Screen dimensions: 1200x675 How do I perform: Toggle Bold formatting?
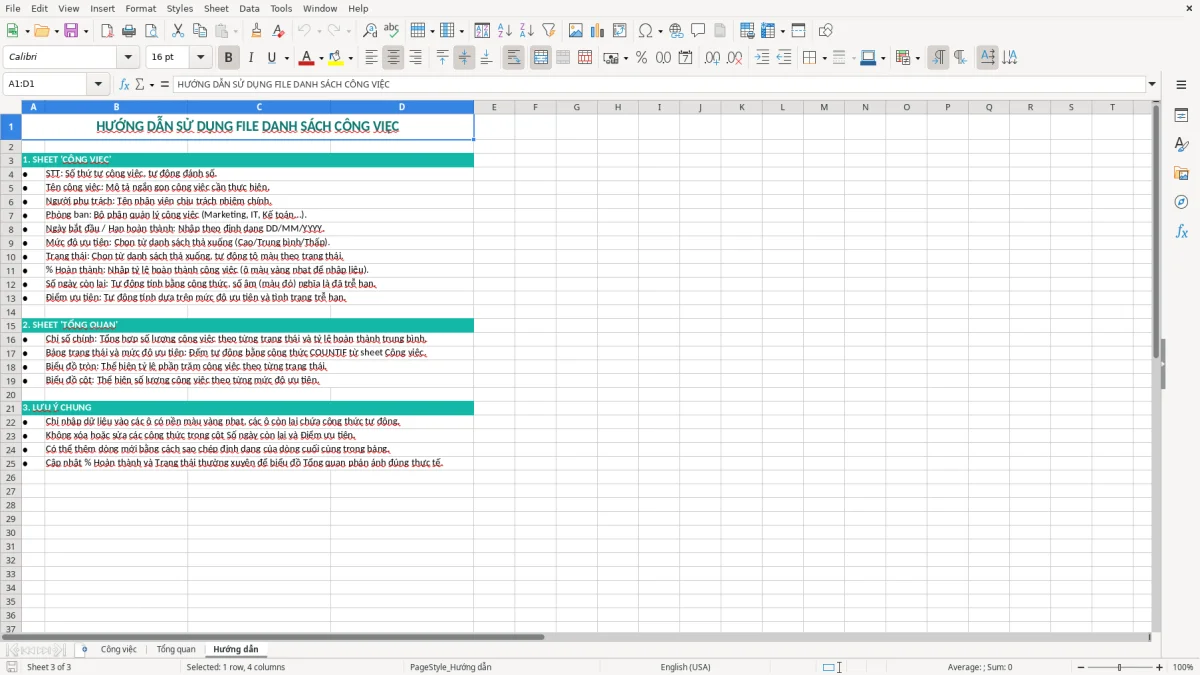228,58
